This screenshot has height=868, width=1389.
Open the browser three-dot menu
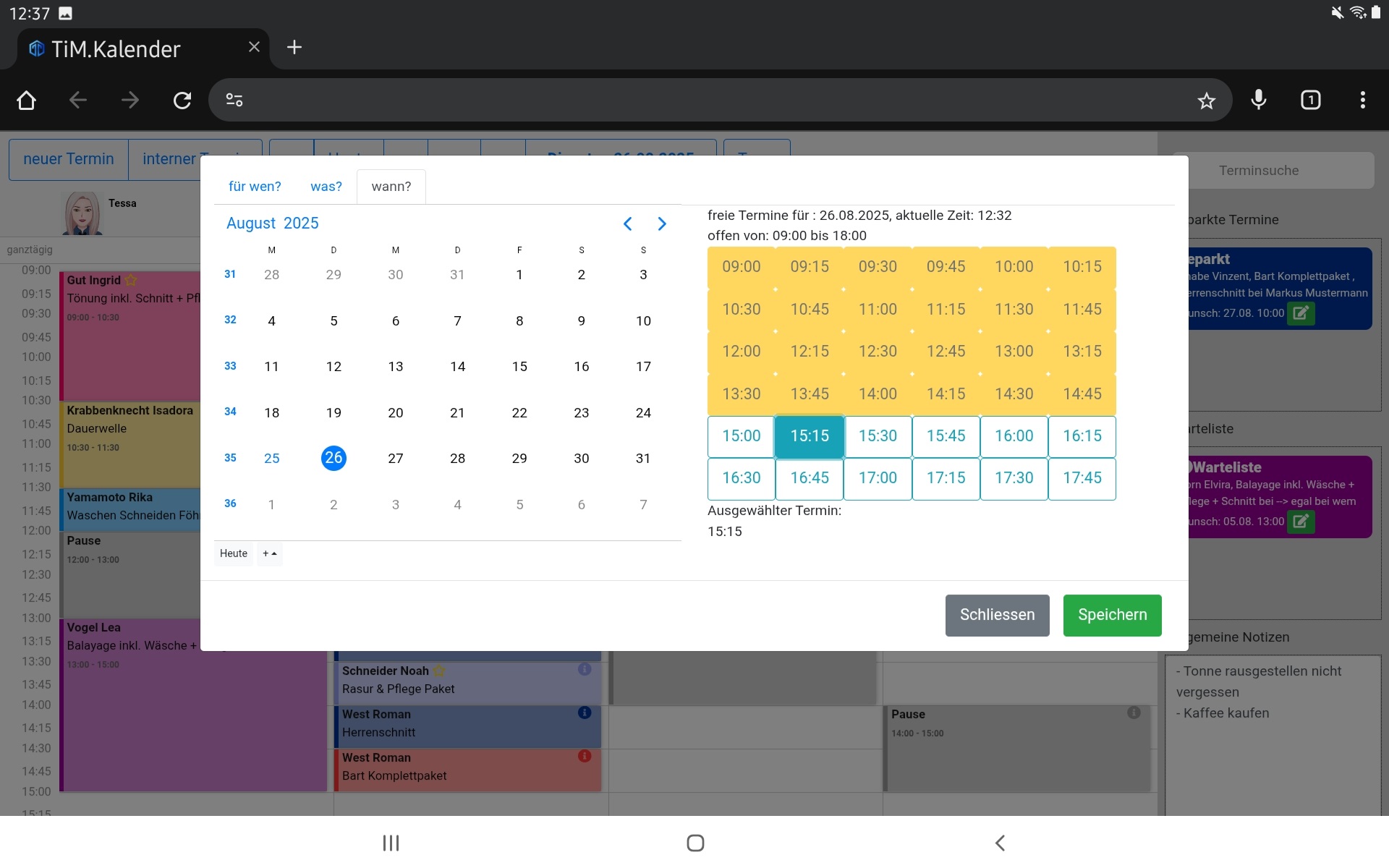pyautogui.click(x=1362, y=100)
